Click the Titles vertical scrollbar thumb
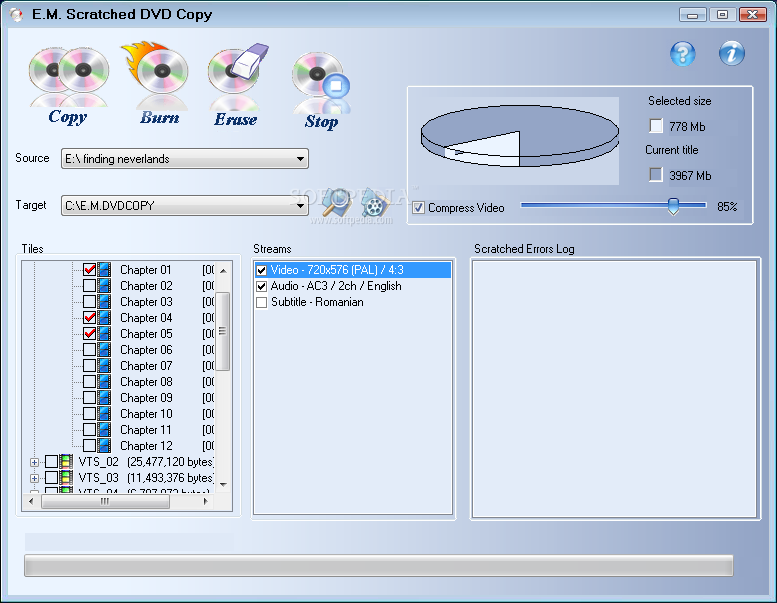This screenshot has height=603, width=777. (x=223, y=331)
